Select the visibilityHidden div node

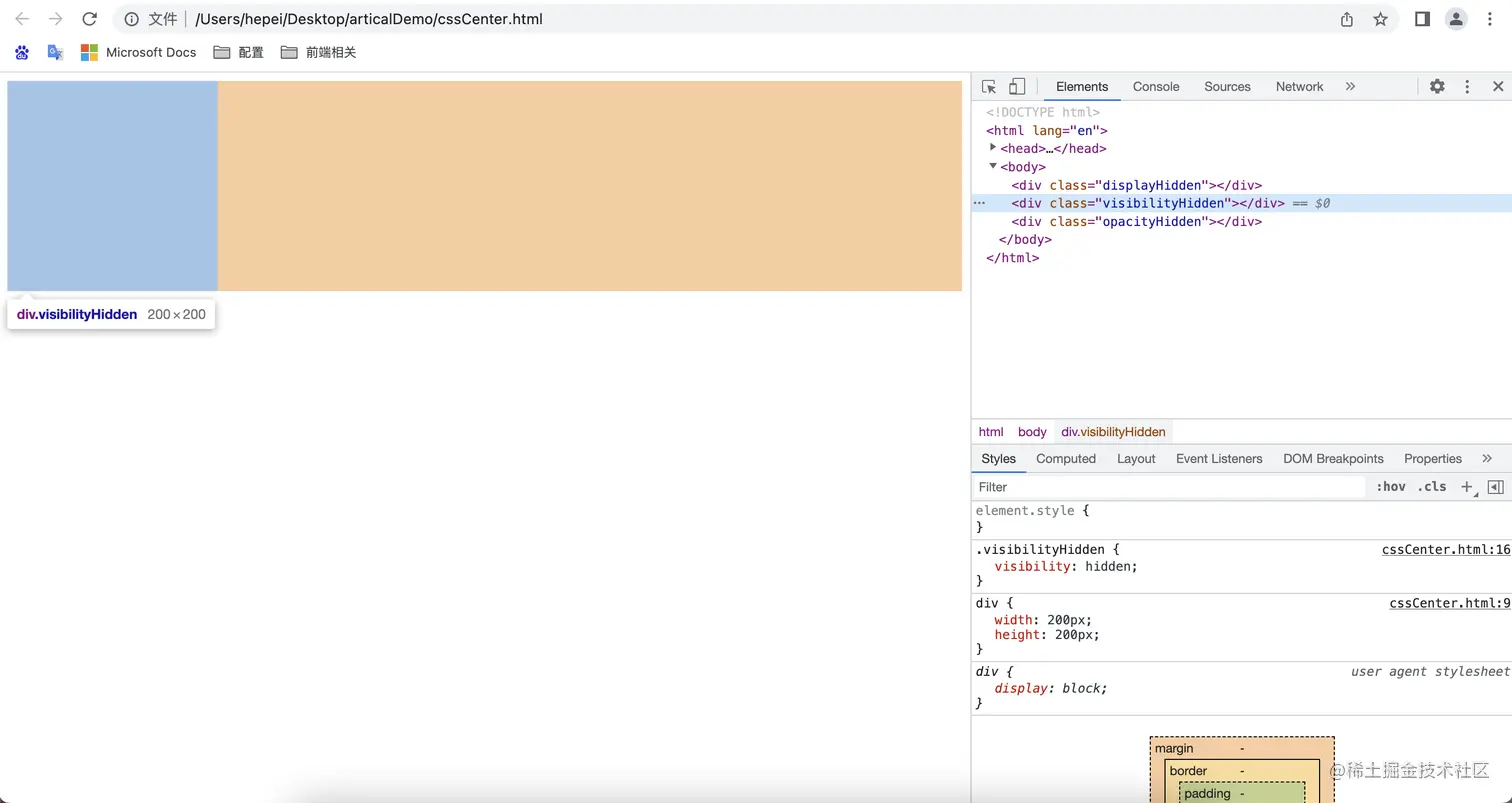coord(1147,203)
